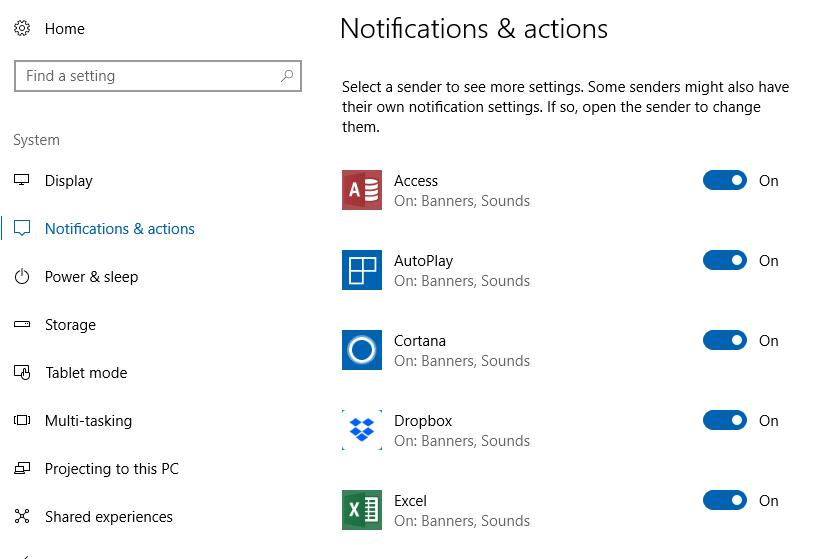Click 'On: Banners, Sounds' under AutoPlay
Image resolution: width=815 pixels, height=560 pixels.
pos(462,281)
